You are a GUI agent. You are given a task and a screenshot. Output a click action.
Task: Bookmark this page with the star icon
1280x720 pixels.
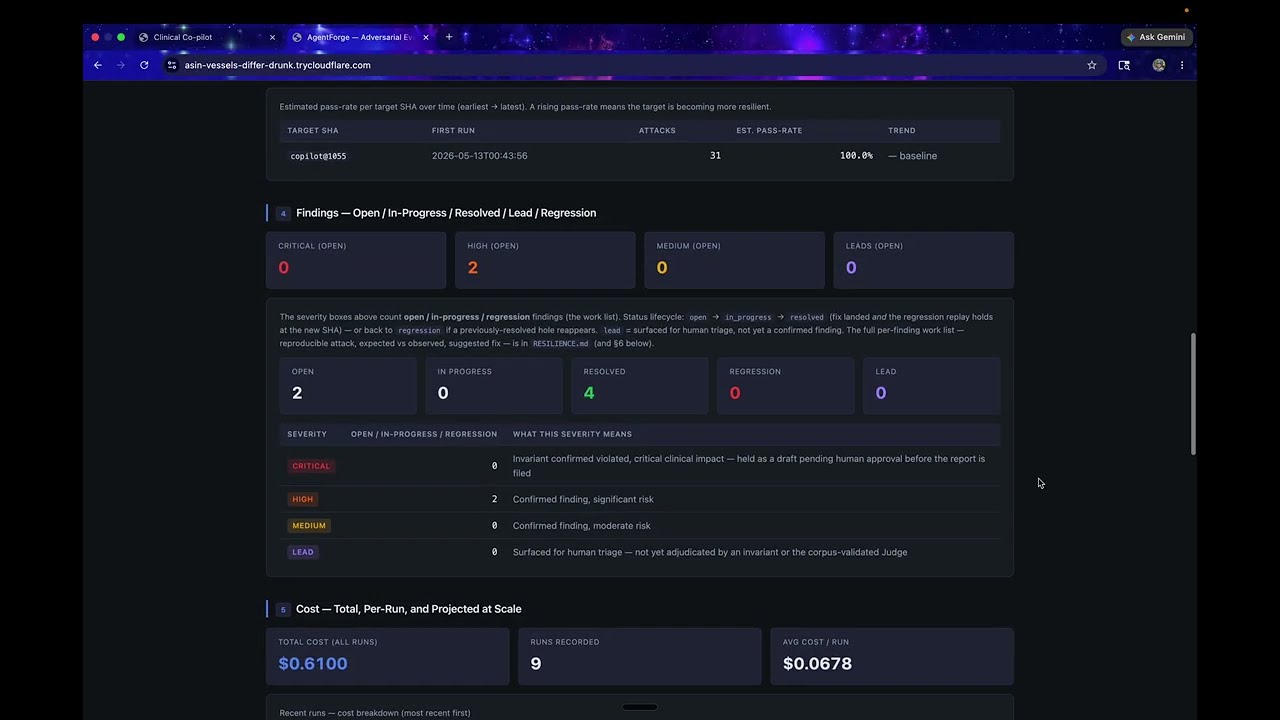[1092, 65]
